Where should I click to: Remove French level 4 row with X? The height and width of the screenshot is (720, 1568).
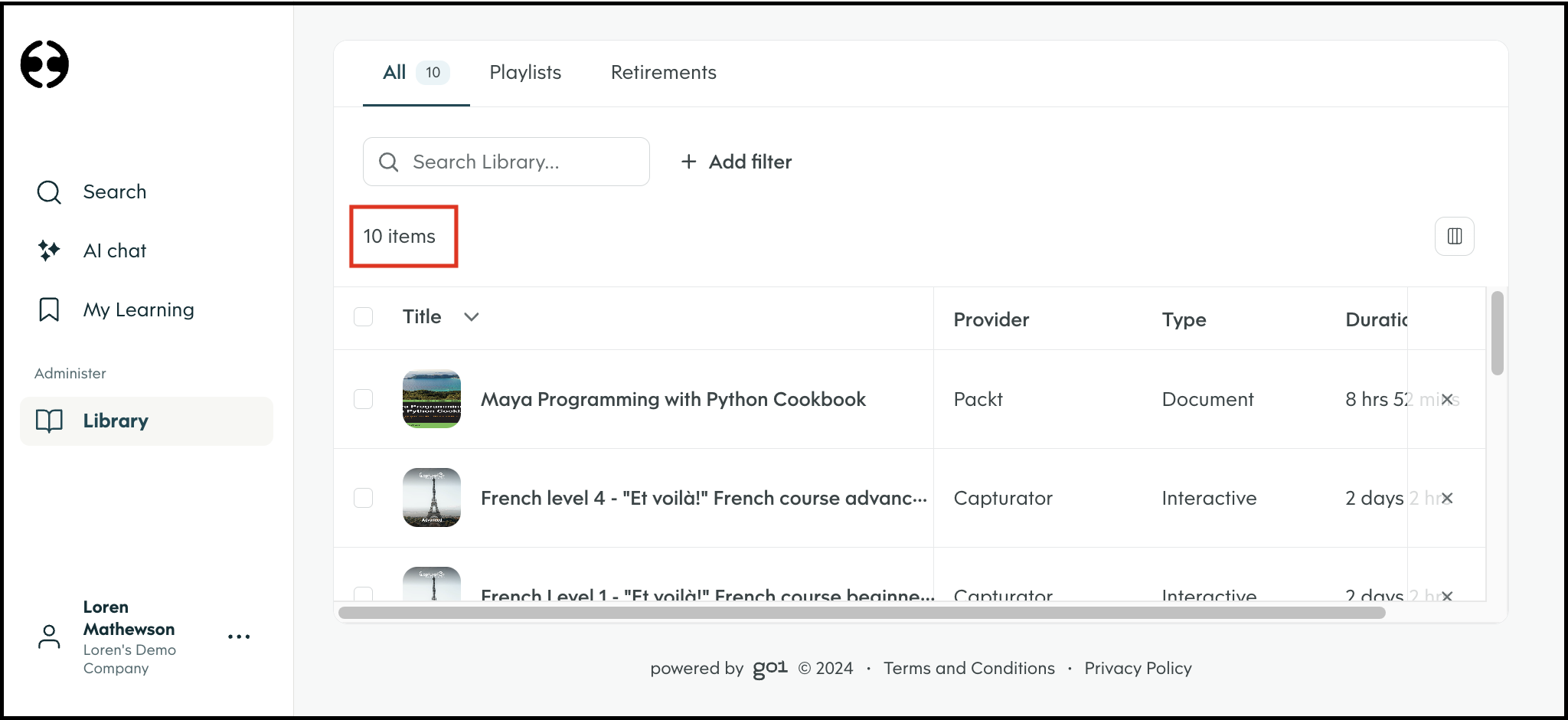[1447, 498]
